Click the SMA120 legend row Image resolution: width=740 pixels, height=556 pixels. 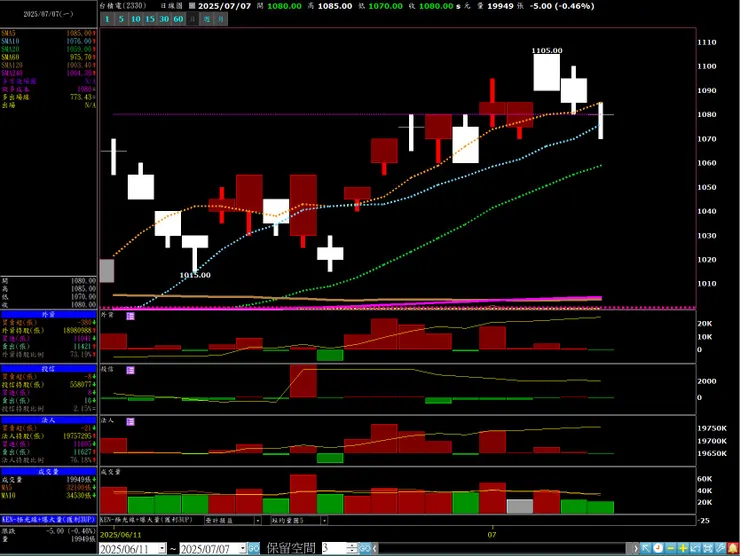[49, 65]
